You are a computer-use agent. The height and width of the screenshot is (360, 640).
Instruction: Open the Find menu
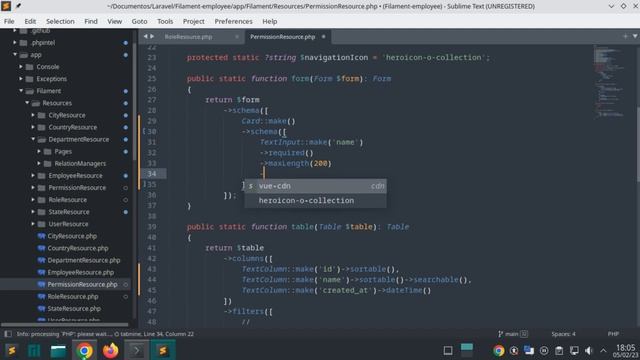[91, 21]
